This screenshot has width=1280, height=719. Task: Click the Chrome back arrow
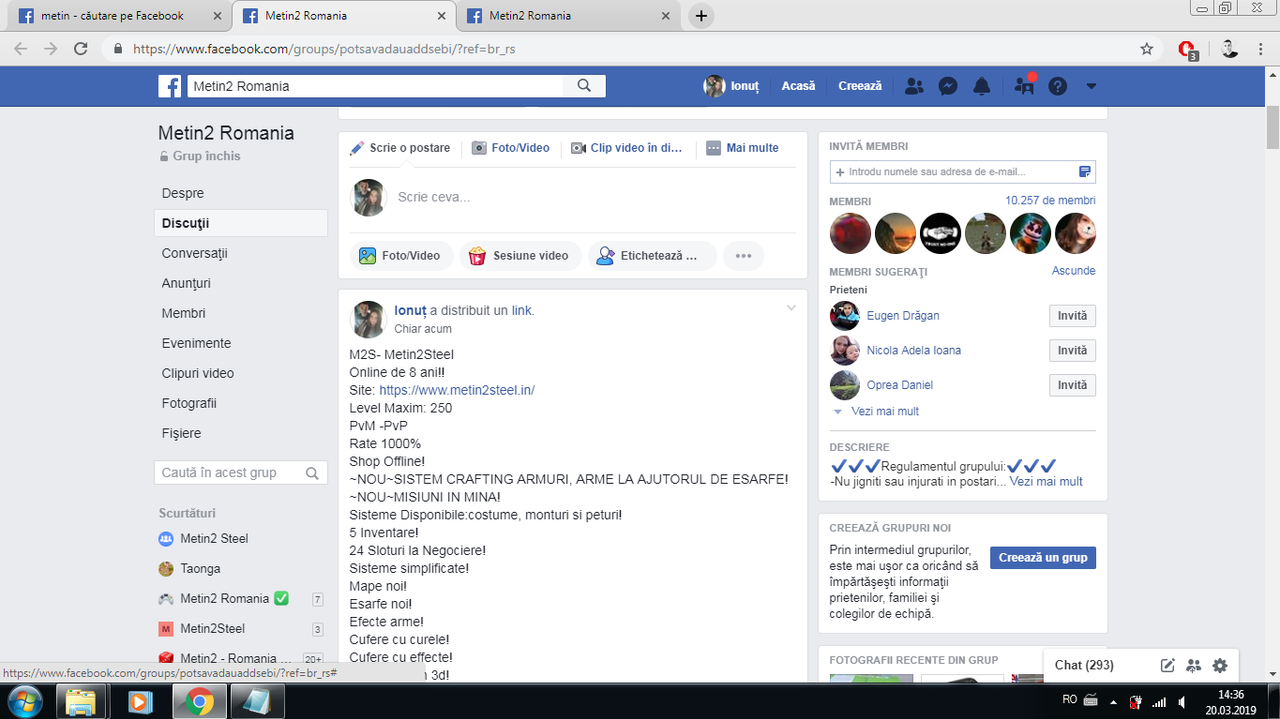21,48
